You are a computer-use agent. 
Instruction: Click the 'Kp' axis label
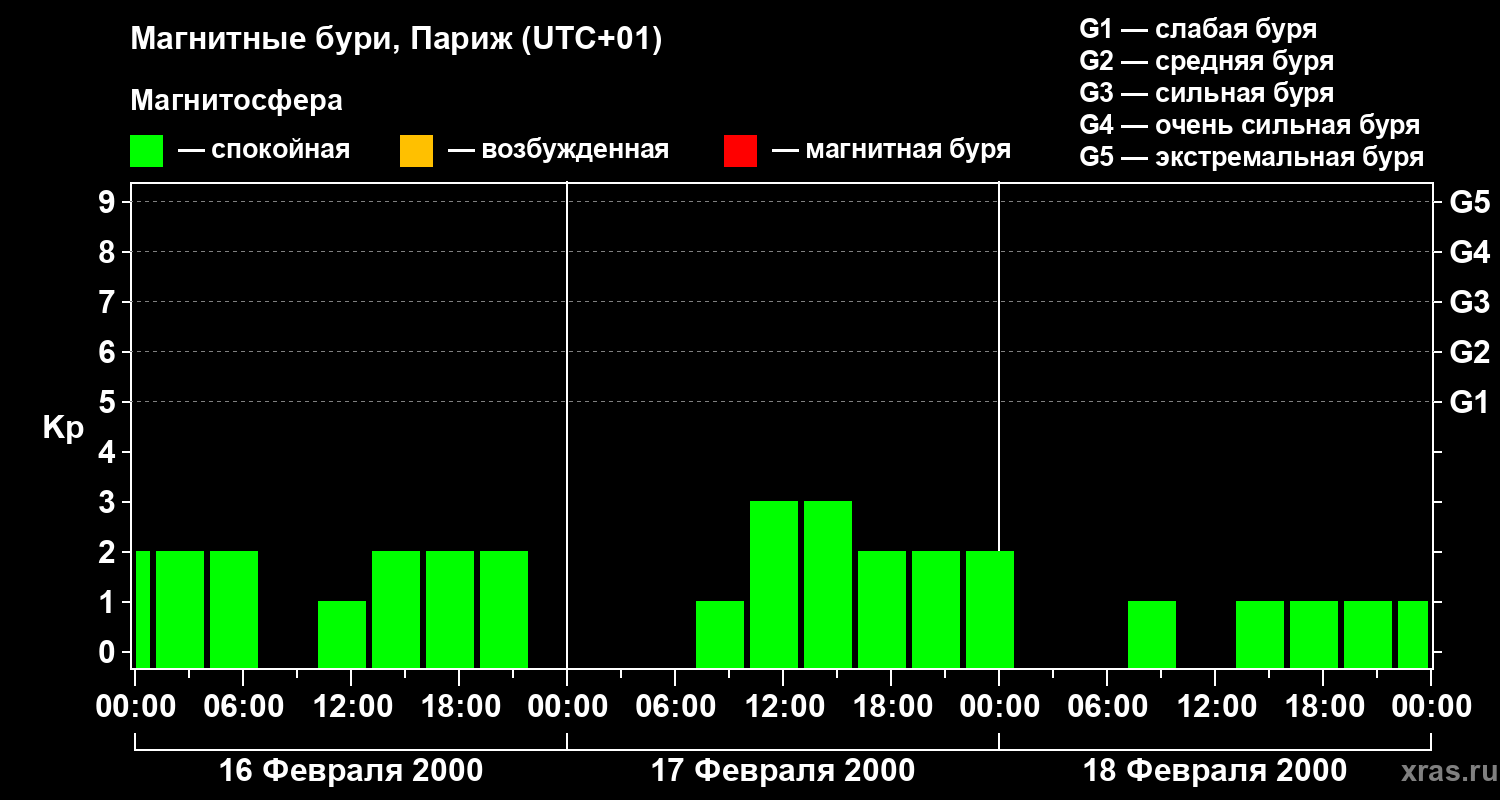pyautogui.click(x=63, y=428)
